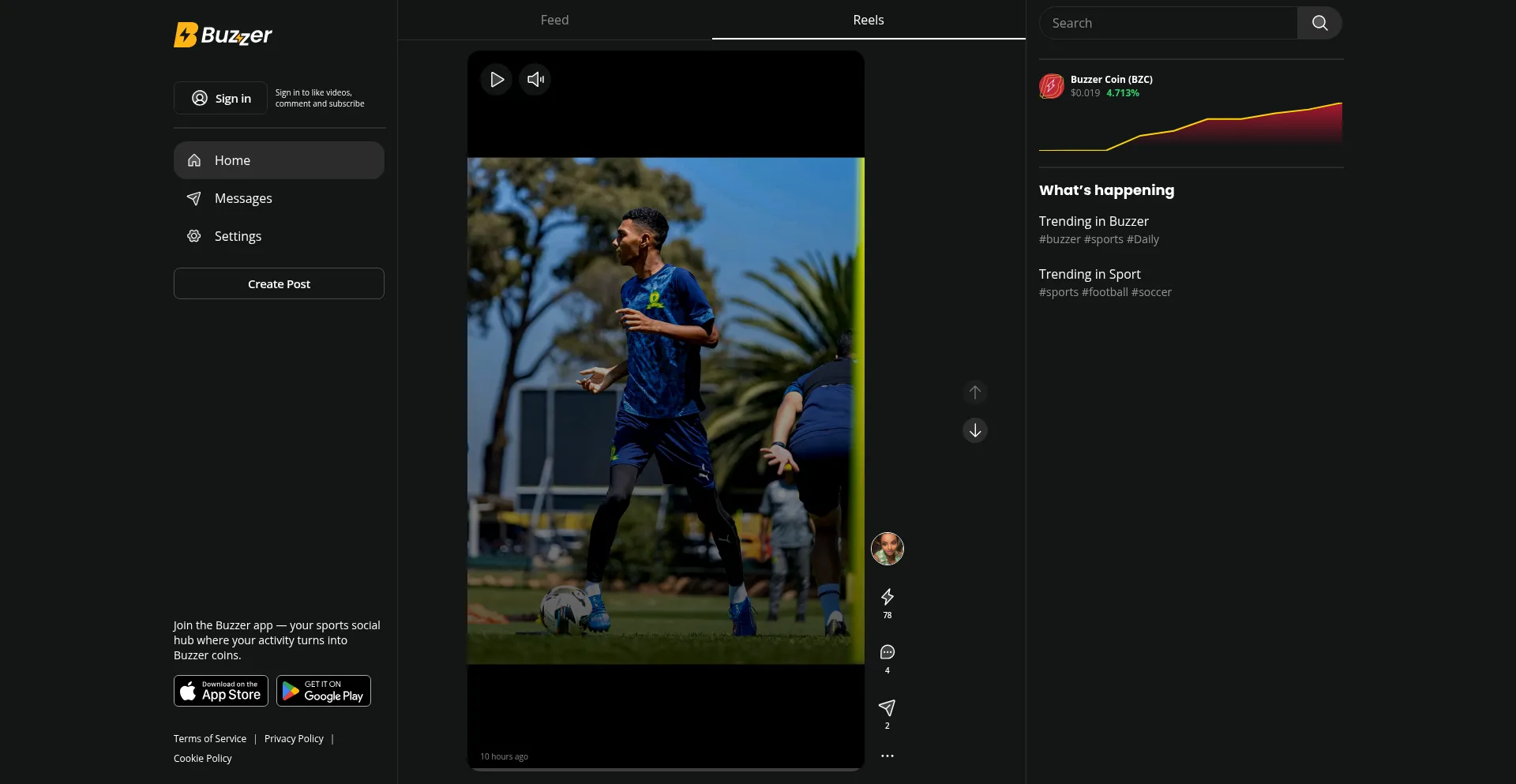The width and height of the screenshot is (1516, 784).
Task: Share the reel via paper plane icon
Action: pyautogui.click(x=887, y=707)
